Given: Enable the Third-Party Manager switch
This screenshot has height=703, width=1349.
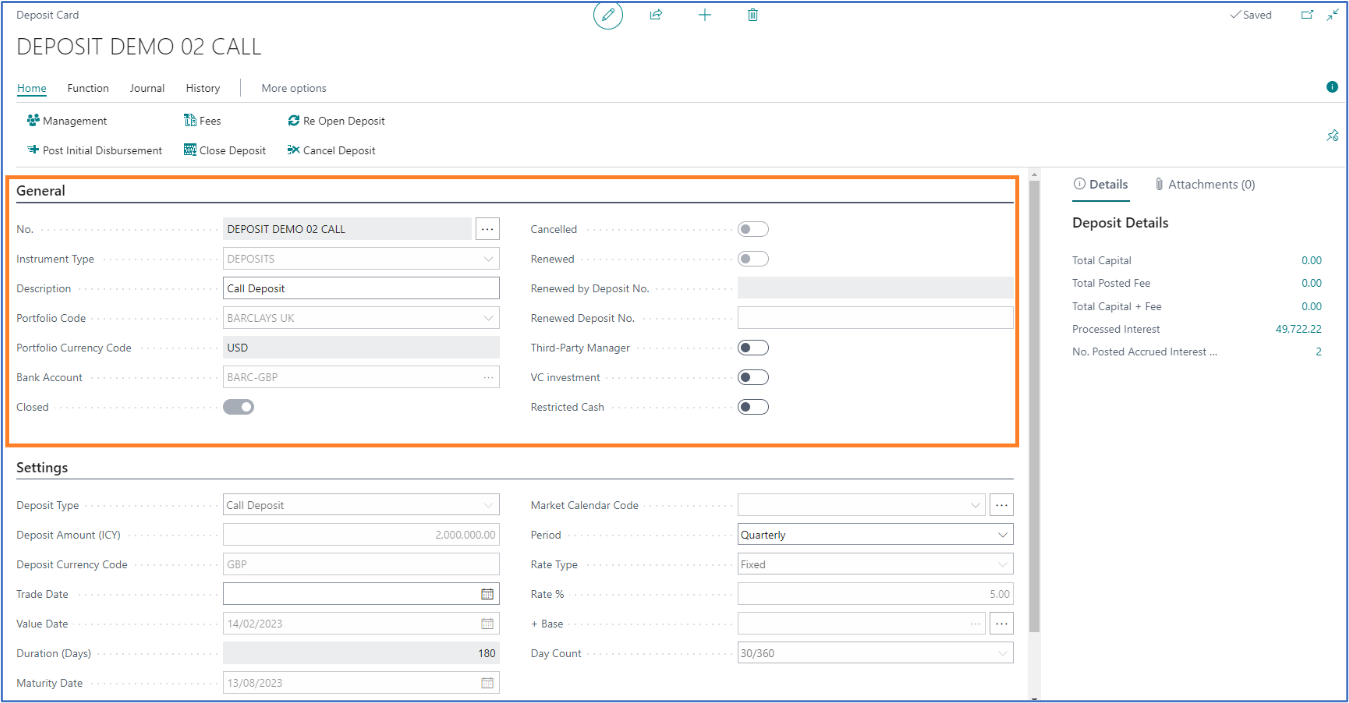Looking at the screenshot, I should tap(753, 348).
